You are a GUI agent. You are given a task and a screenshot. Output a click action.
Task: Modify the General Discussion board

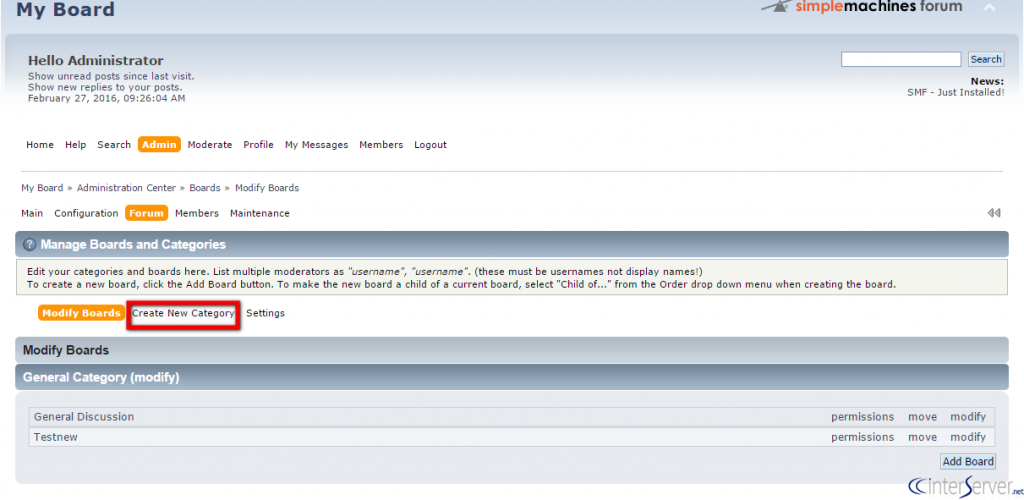[968, 417]
